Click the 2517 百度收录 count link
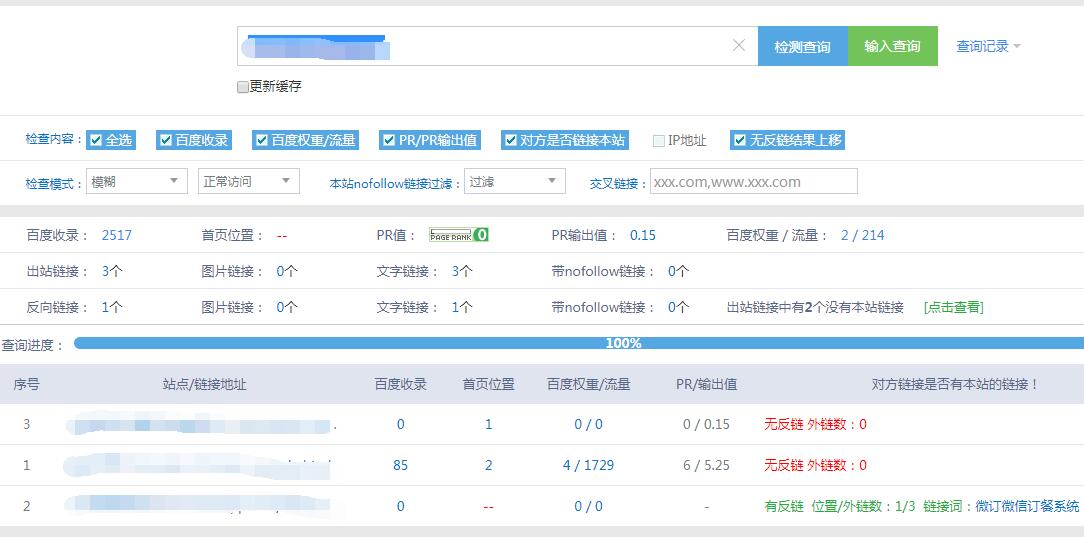This screenshot has width=1084, height=537. 117,235
